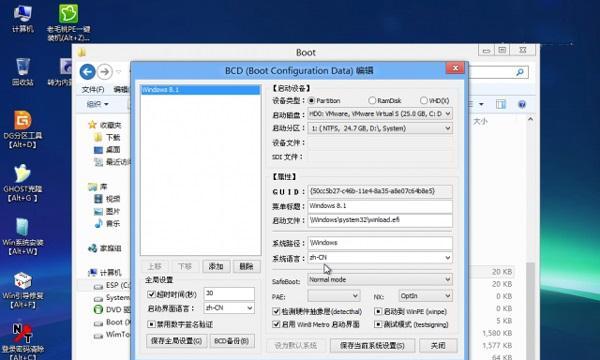Click the 关闭 button
The image size is (600, 360).
(x=438, y=345)
